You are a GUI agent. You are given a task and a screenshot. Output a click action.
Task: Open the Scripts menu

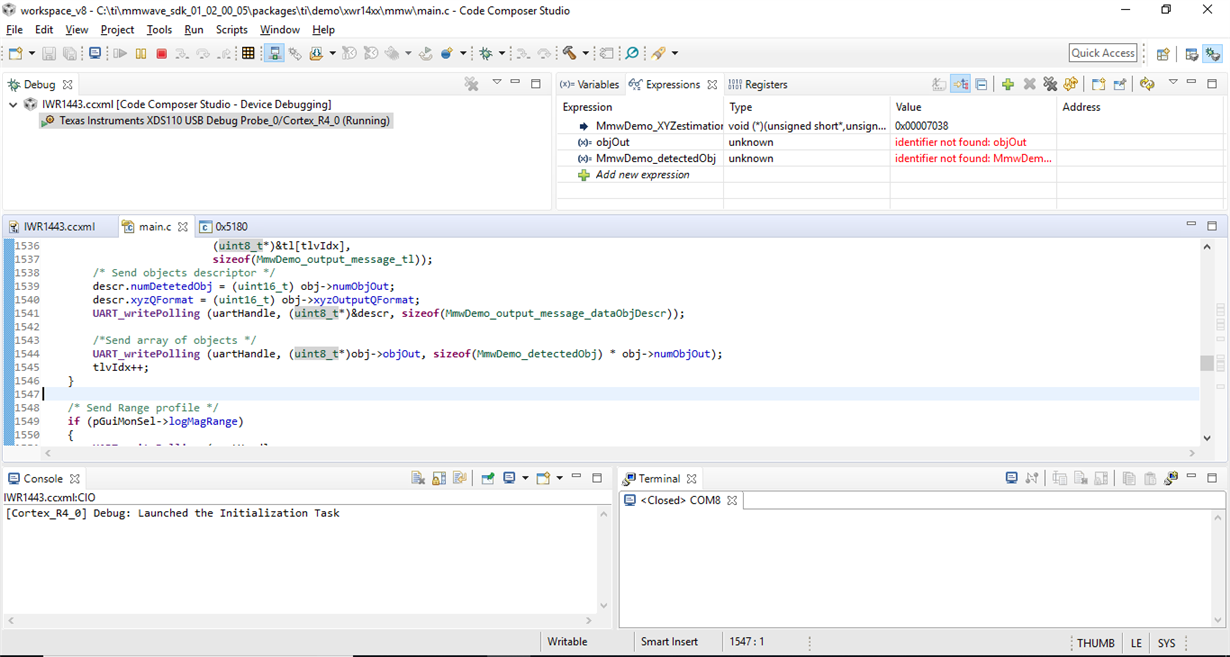click(231, 29)
